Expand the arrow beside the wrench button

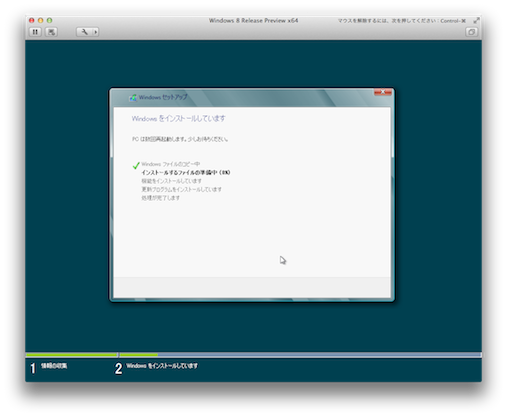[x=96, y=32]
